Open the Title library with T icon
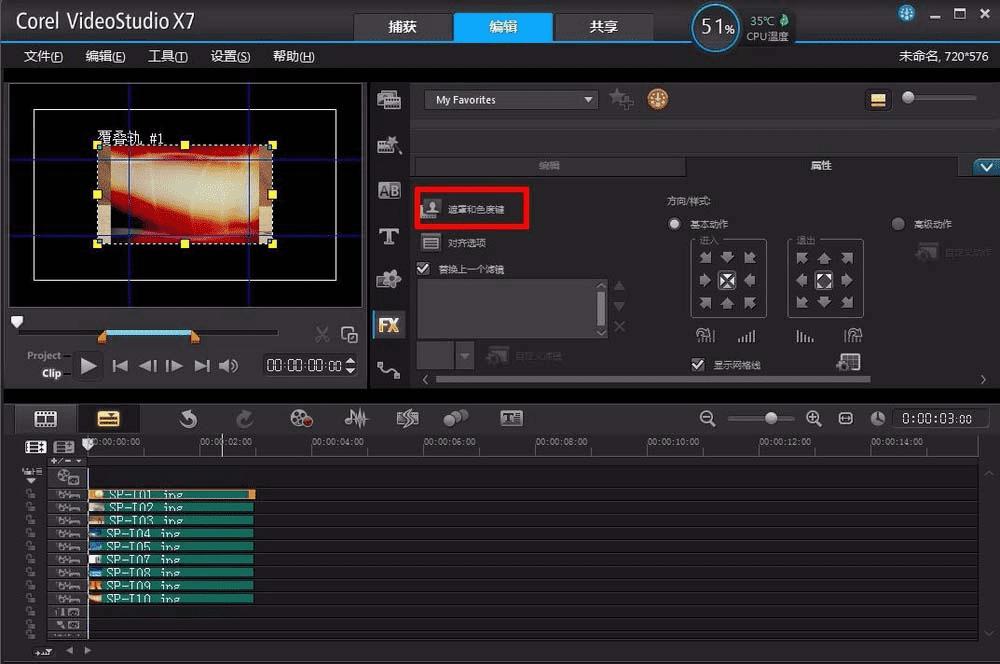This screenshot has height=664, width=1000. tap(388, 237)
